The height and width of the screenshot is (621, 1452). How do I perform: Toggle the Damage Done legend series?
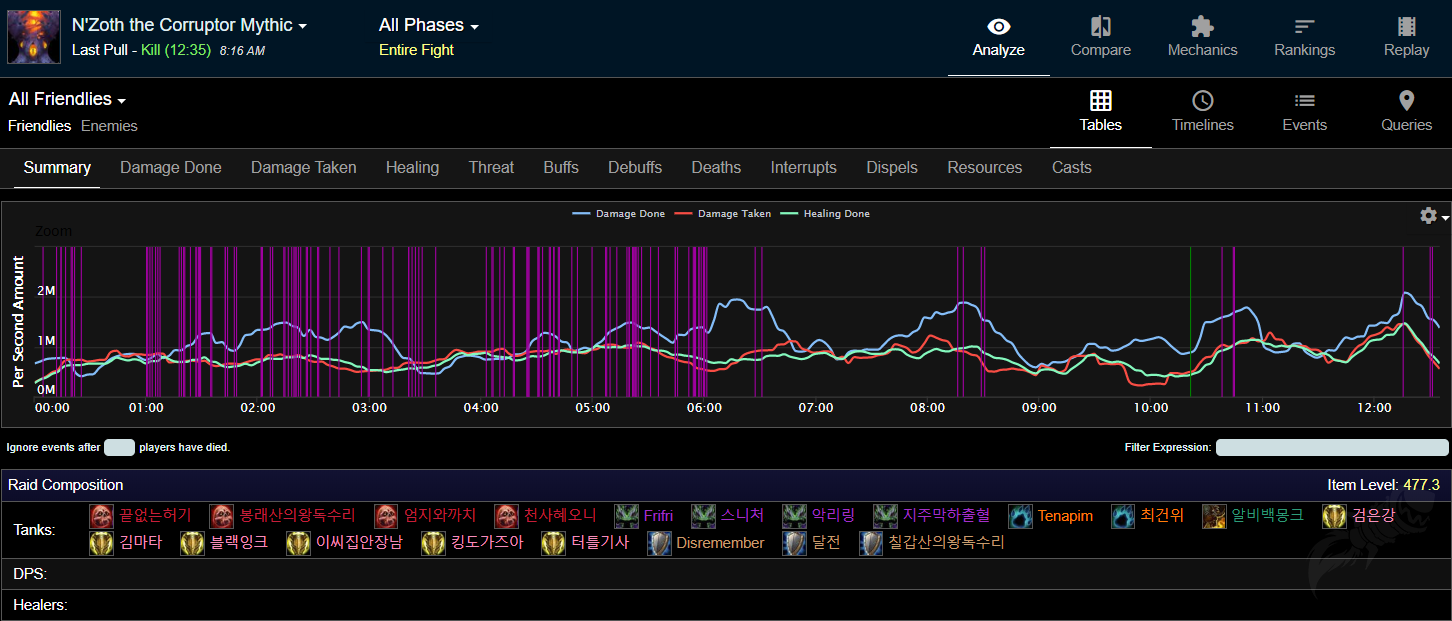(620, 214)
